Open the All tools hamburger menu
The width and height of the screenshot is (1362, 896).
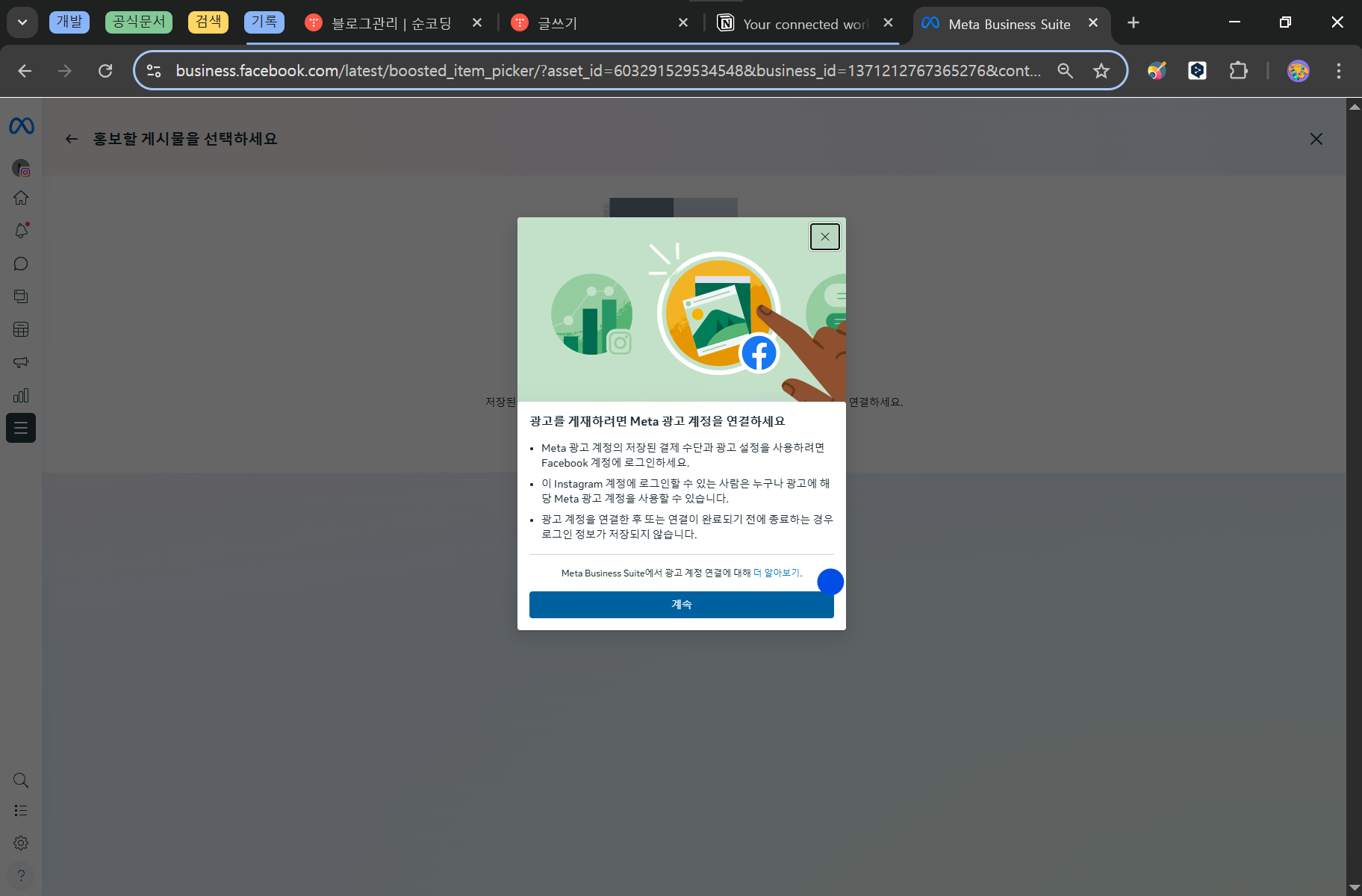click(21, 428)
